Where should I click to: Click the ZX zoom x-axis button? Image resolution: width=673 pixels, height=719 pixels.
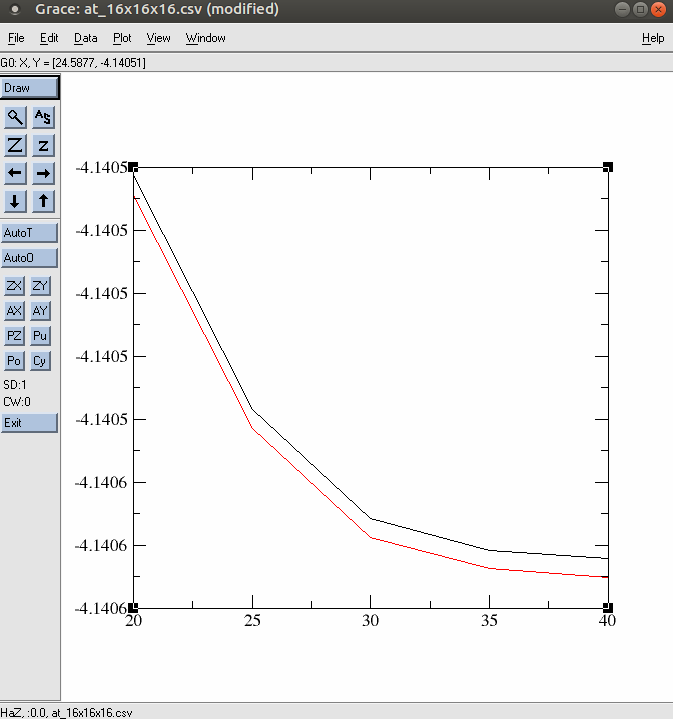point(14,286)
